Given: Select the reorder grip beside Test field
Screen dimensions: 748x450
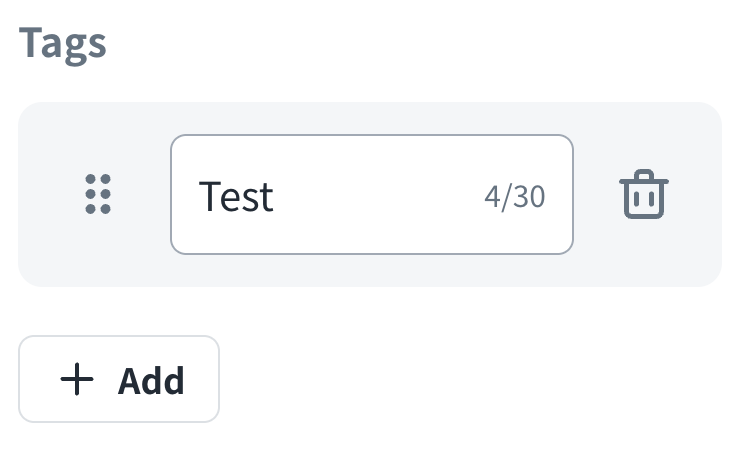Looking at the screenshot, I should pos(98,194).
